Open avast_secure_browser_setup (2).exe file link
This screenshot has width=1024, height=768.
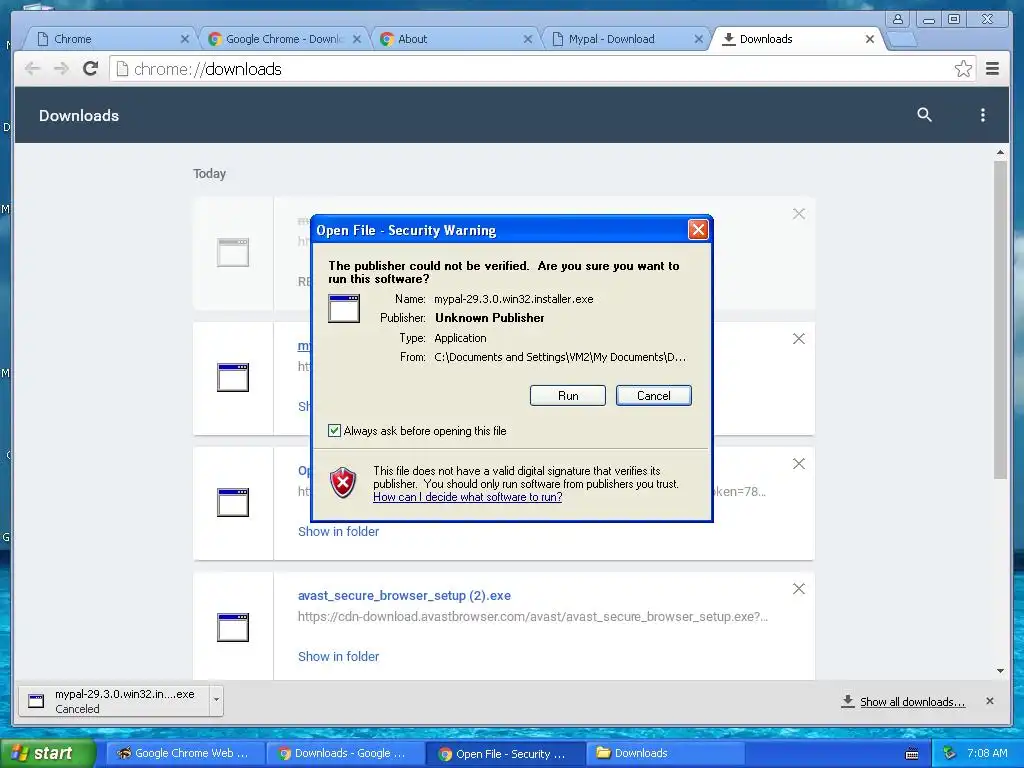point(404,596)
